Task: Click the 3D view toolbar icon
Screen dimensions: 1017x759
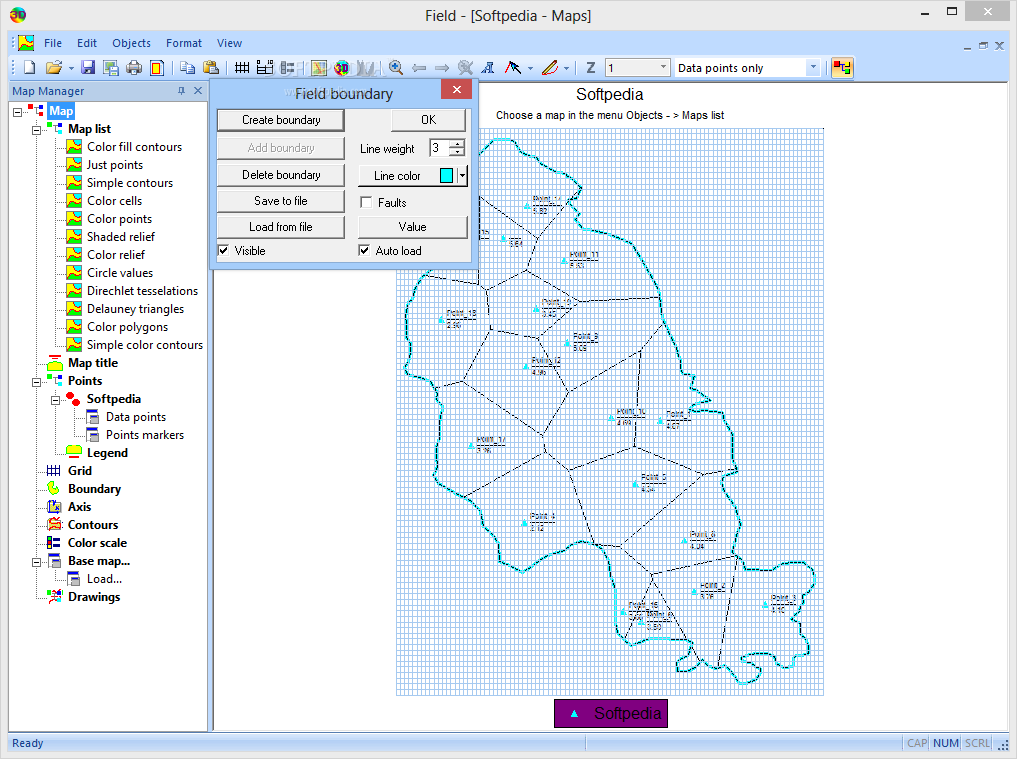Action: [342, 67]
